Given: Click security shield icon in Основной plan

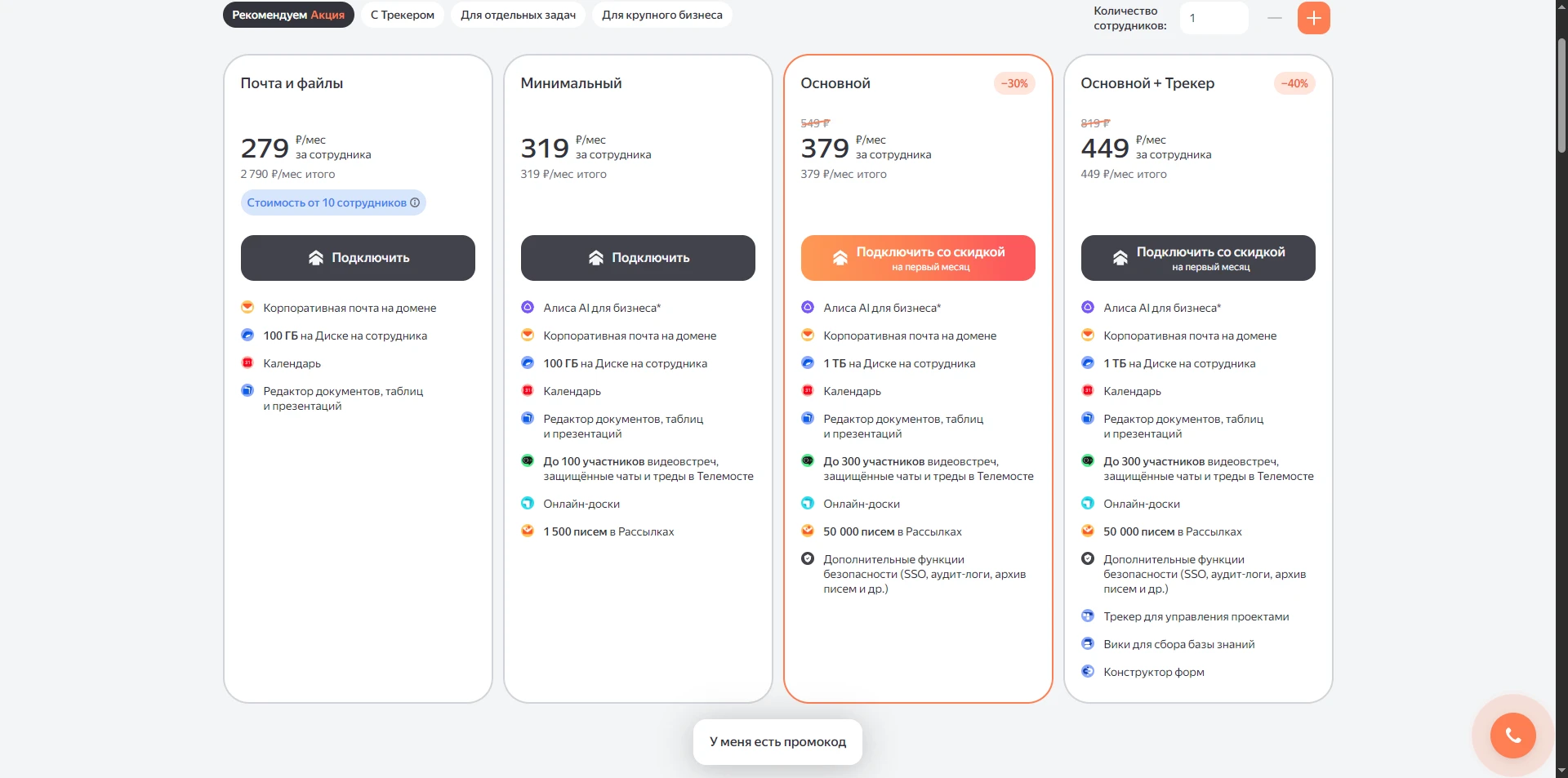Looking at the screenshot, I should point(808,559).
